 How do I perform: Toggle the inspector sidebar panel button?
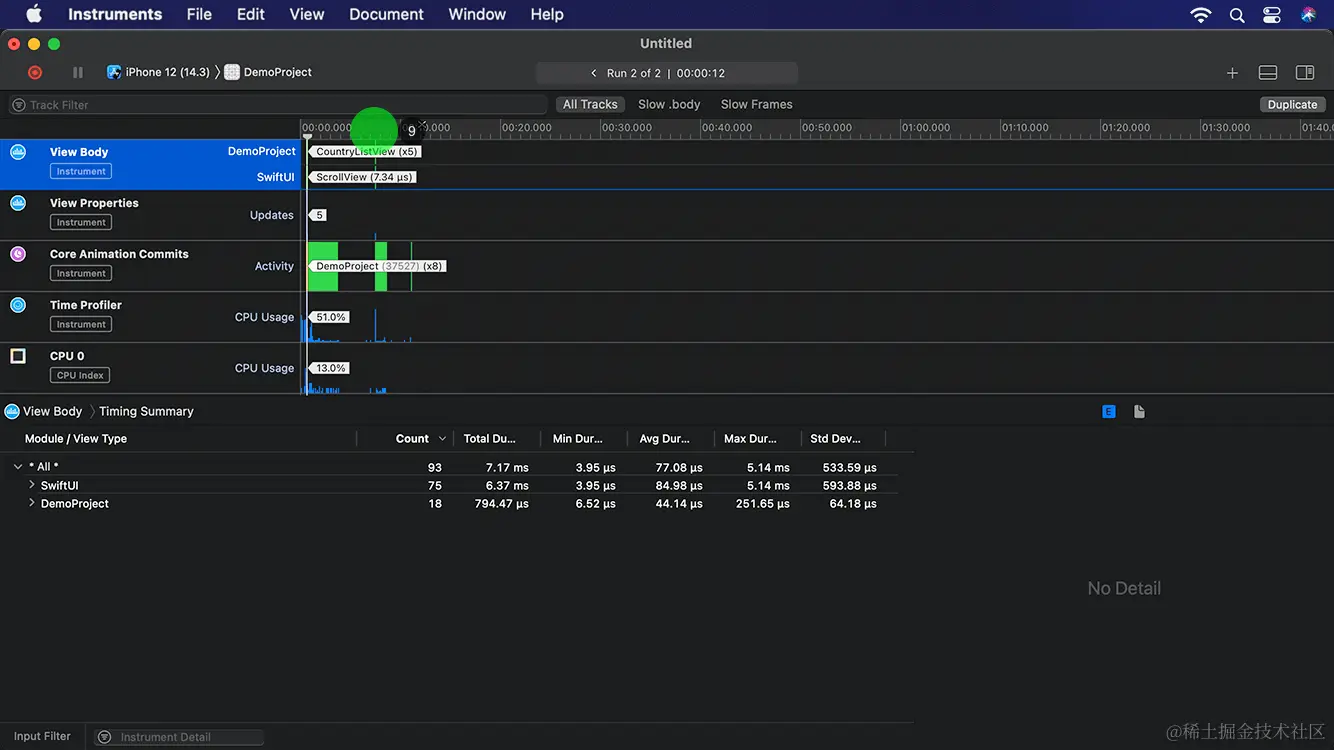tap(1305, 72)
